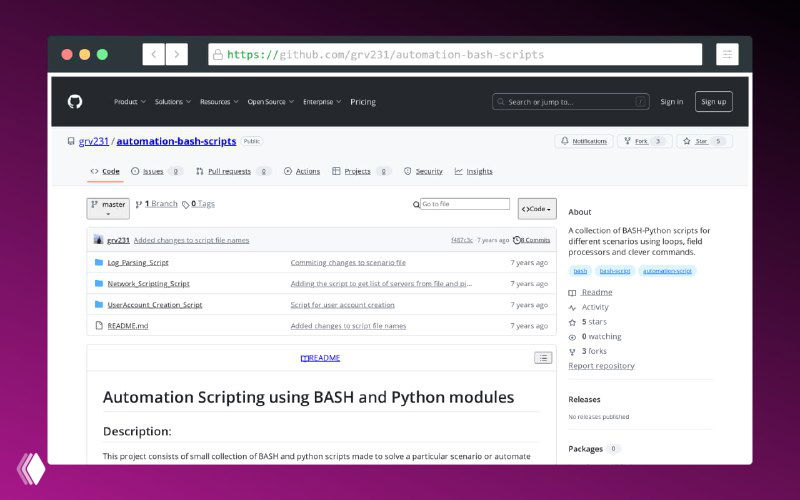Focus the Search or jump to field
Viewport: 800px width, 500px height.
coord(570,102)
